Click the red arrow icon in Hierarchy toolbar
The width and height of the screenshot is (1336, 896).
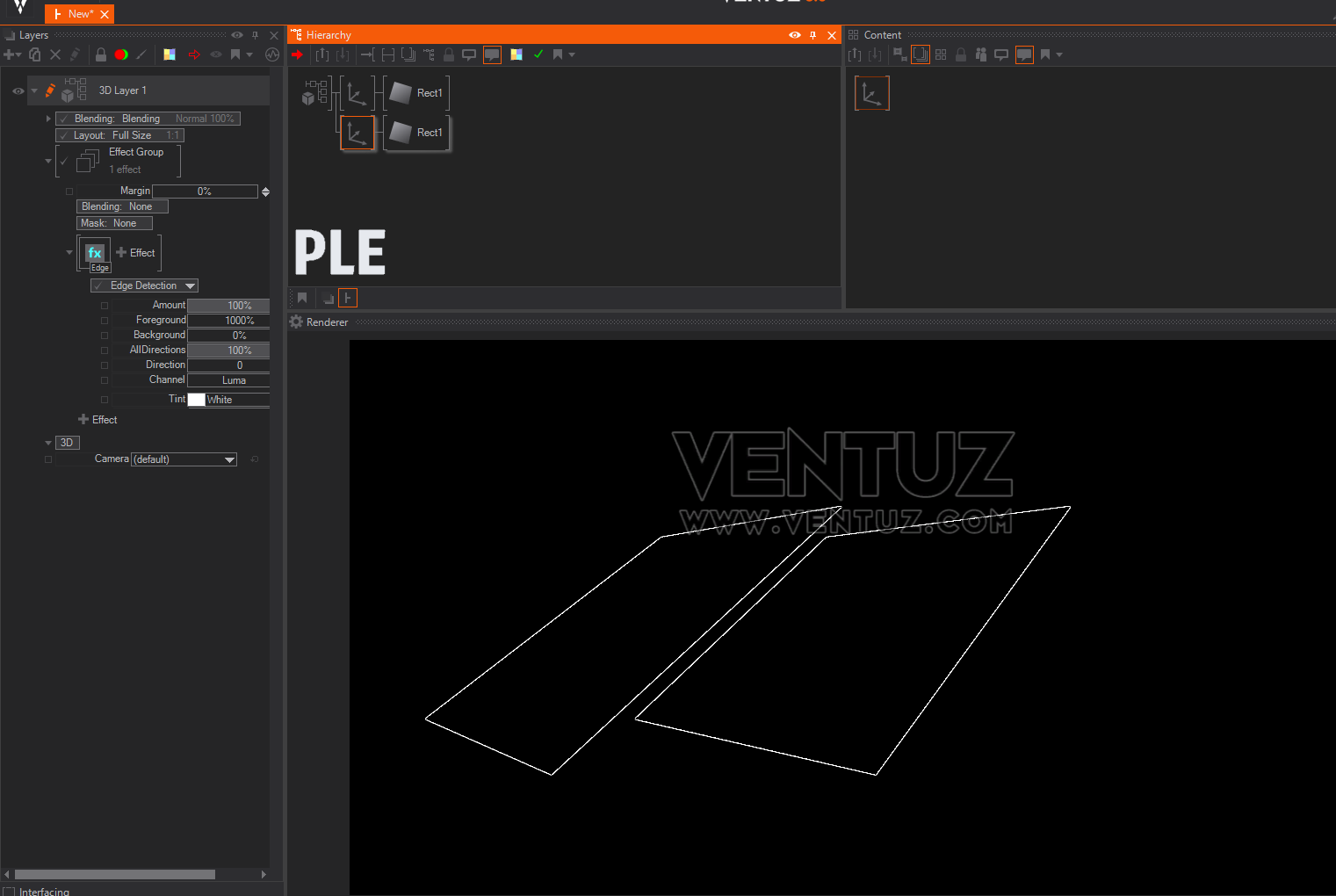[x=297, y=54]
